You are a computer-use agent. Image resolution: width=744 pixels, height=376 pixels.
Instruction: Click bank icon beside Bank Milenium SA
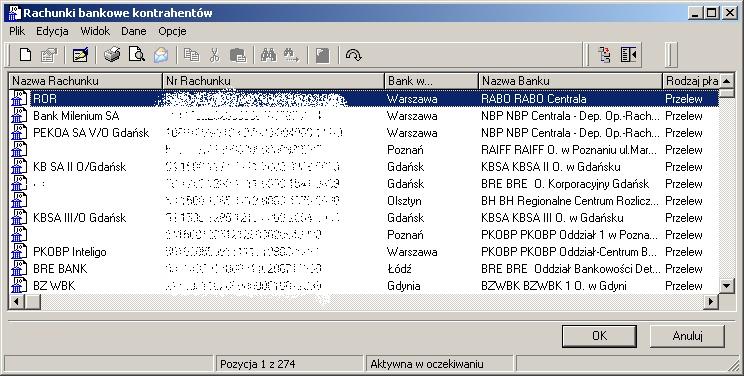[19, 116]
